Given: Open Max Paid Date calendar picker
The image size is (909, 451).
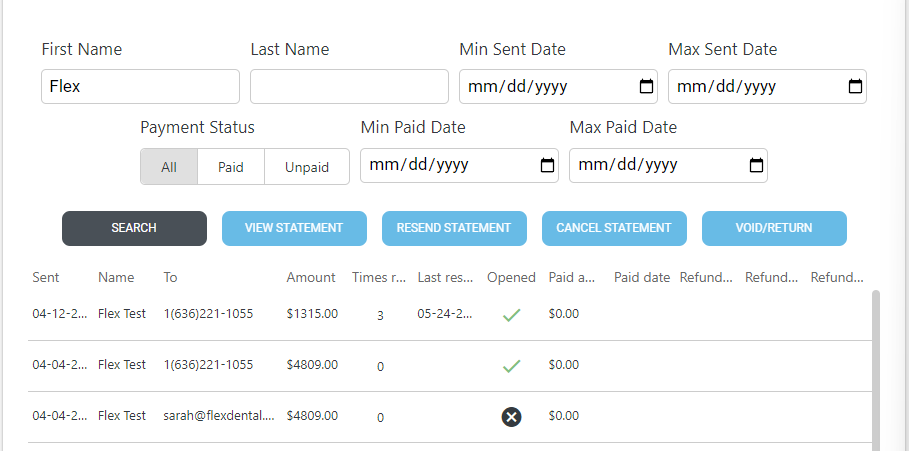Looking at the screenshot, I should click(x=757, y=165).
